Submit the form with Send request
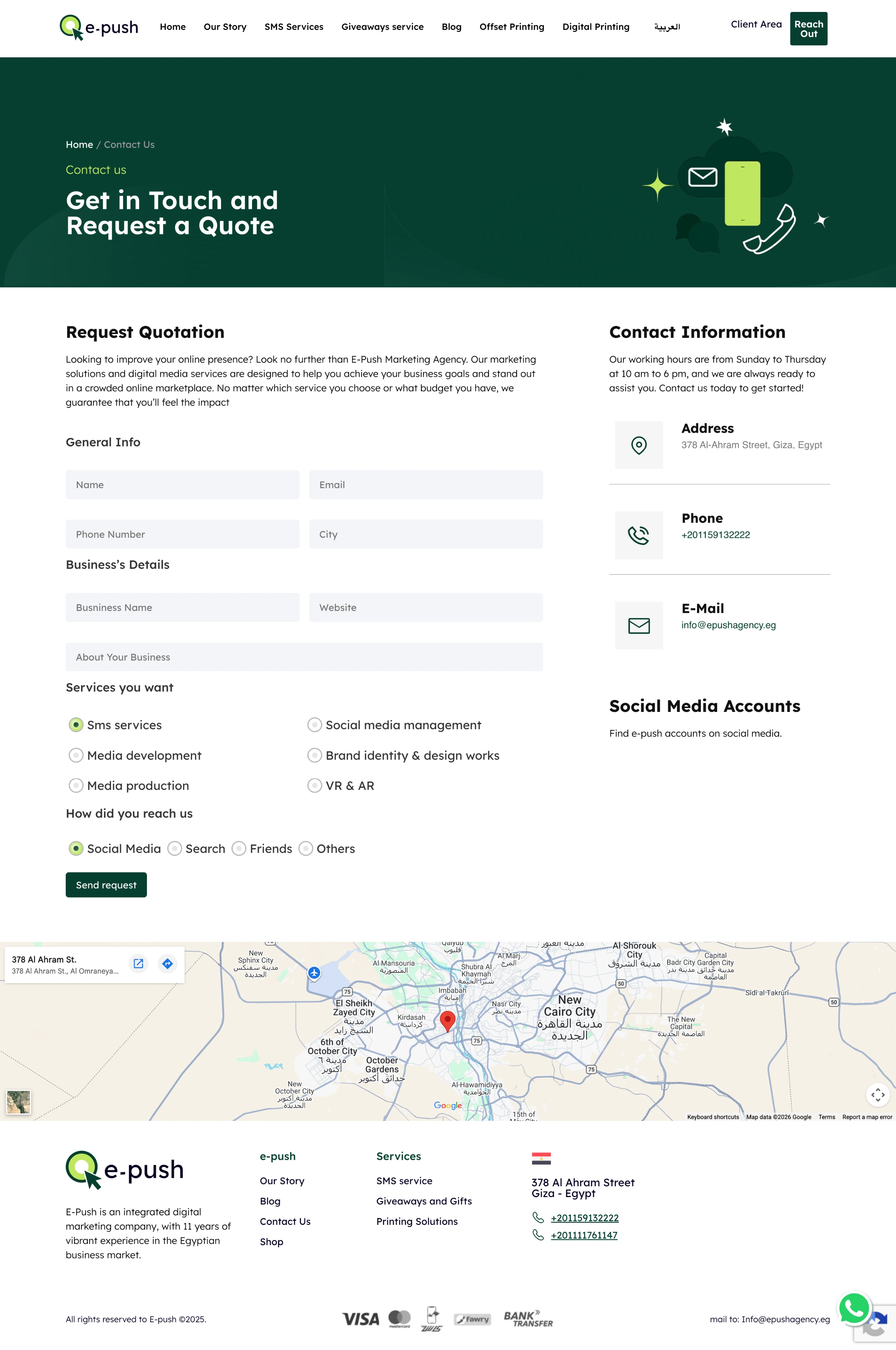 pyautogui.click(x=106, y=884)
